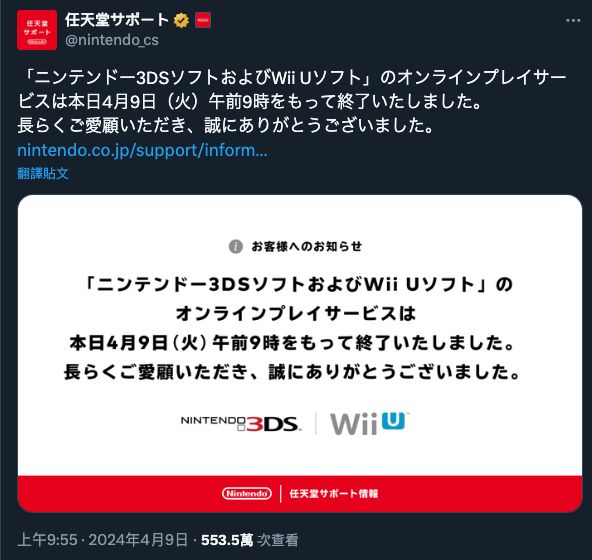Click the gold verified checkmark badge
The height and width of the screenshot is (560, 592).
181,20
